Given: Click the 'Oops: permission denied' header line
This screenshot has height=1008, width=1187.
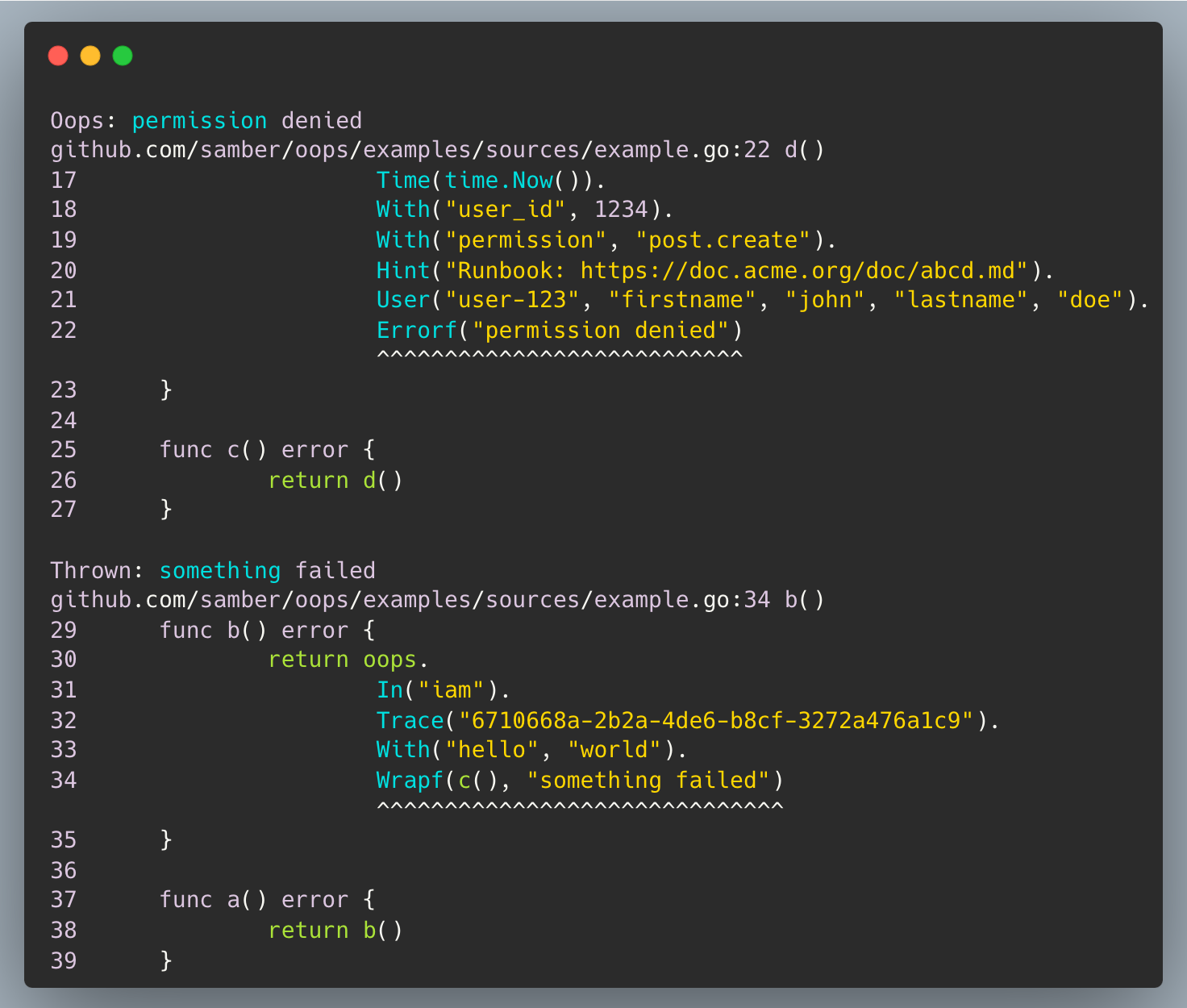Looking at the screenshot, I should click(x=206, y=121).
